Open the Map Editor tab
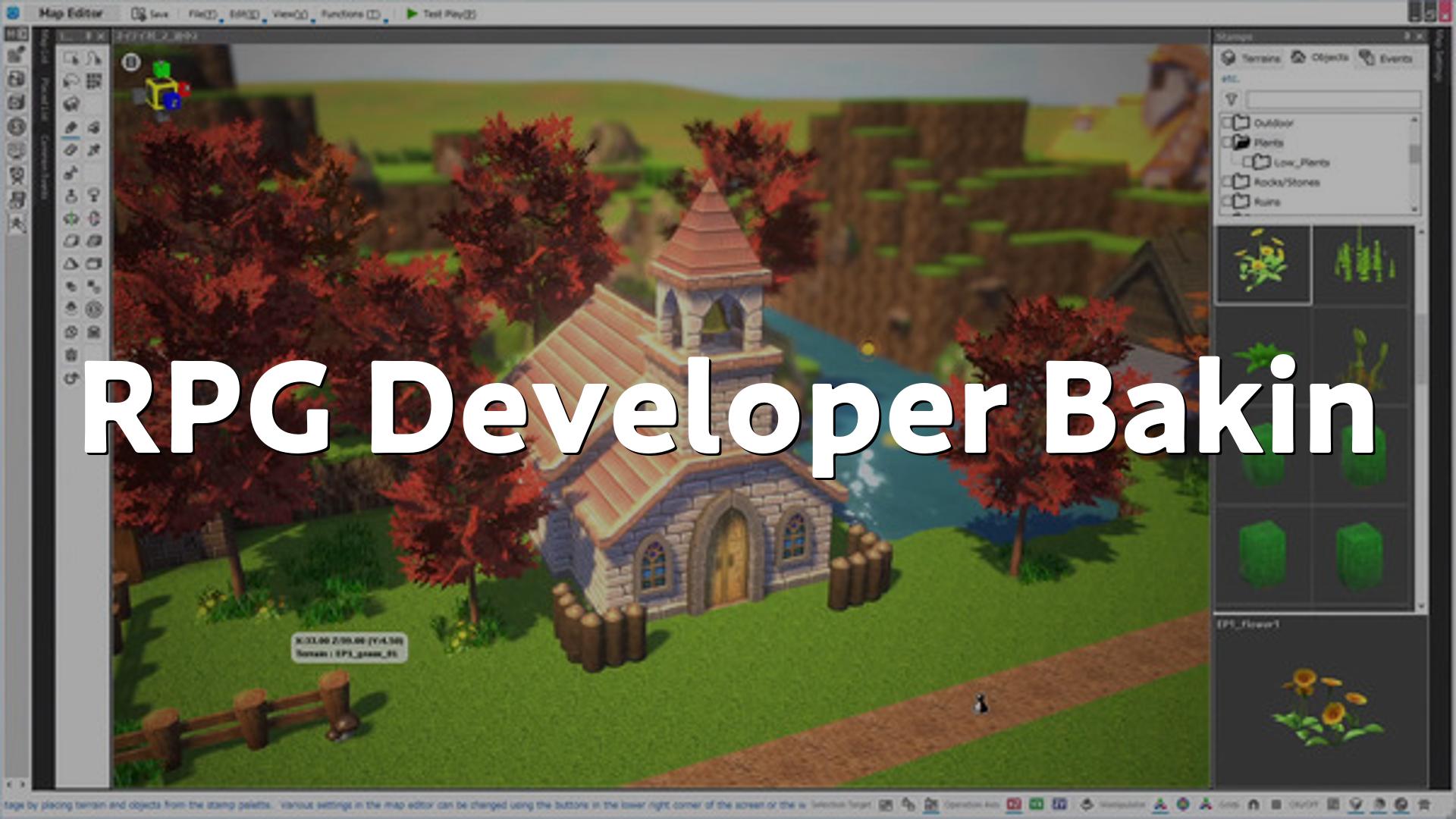 coord(70,13)
